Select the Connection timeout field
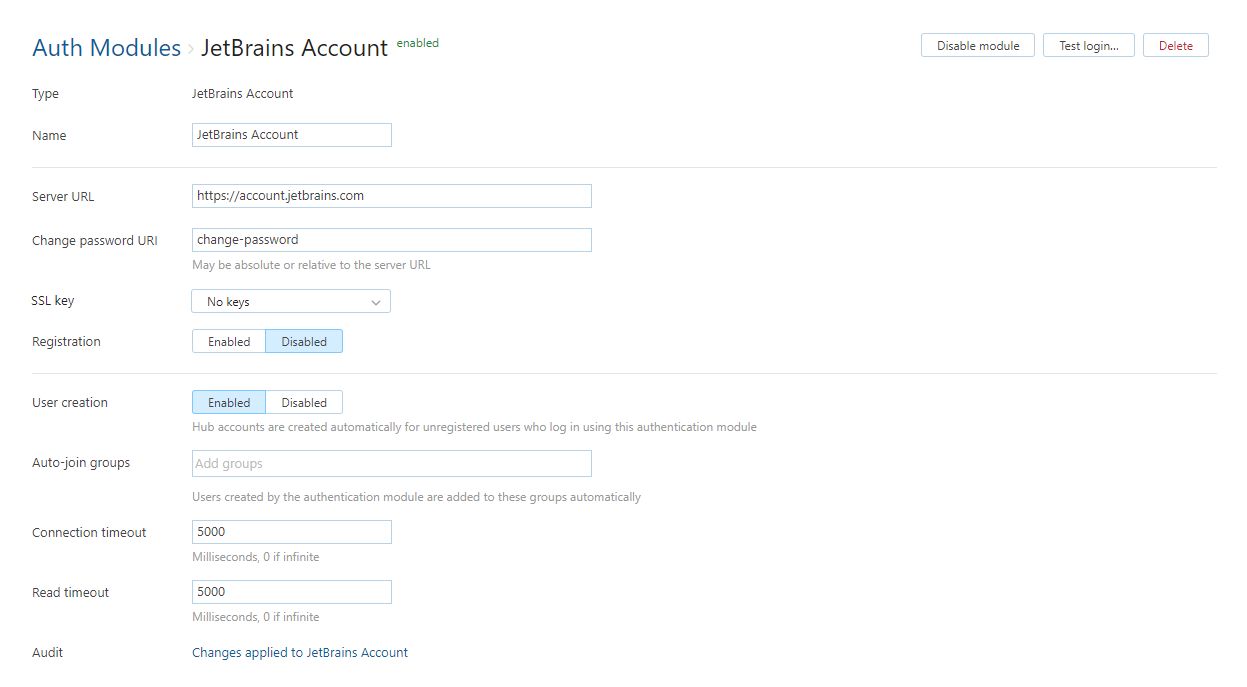This screenshot has height=687, width=1247. (291, 532)
